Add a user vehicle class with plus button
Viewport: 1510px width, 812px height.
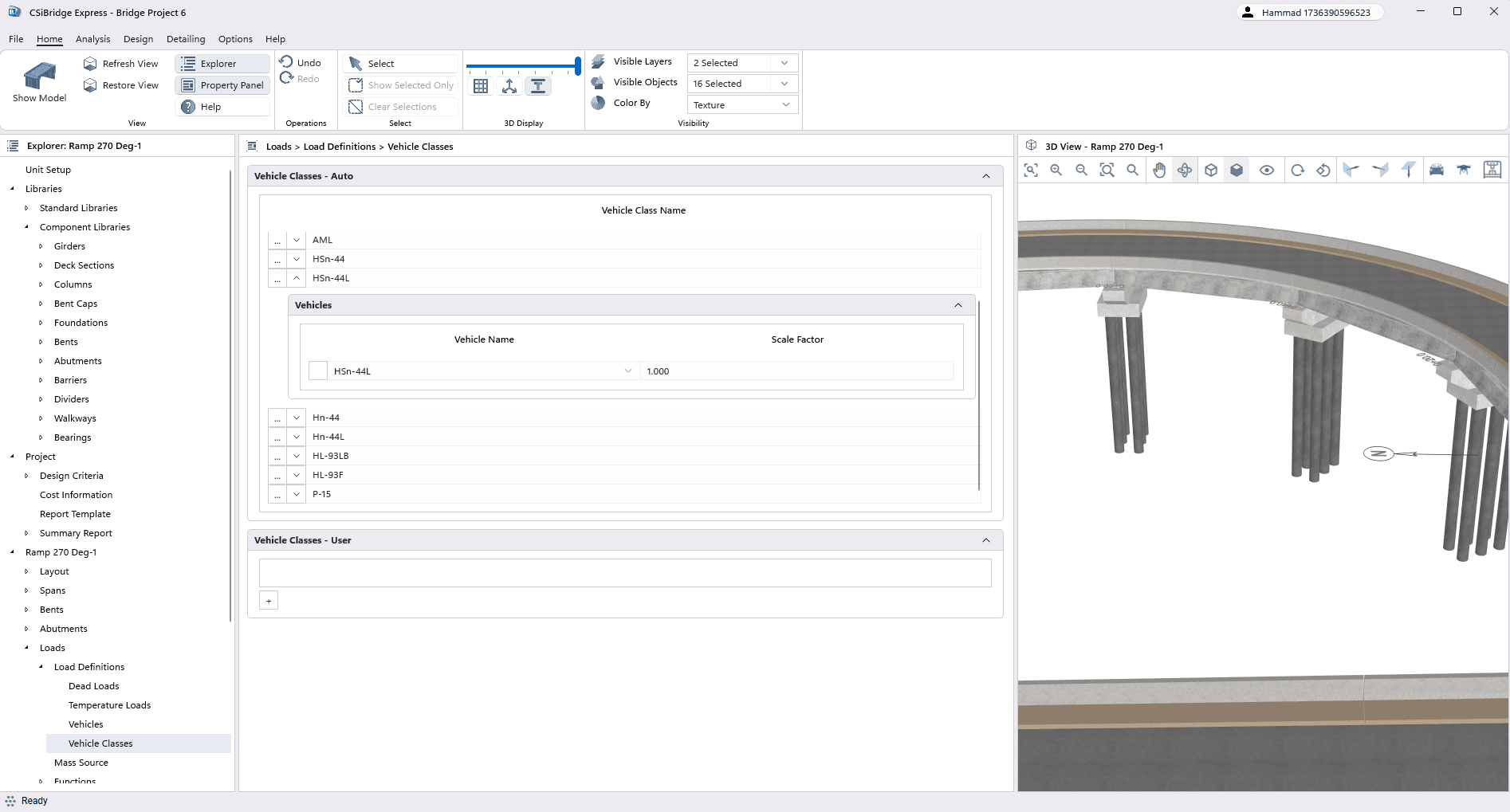coord(269,601)
